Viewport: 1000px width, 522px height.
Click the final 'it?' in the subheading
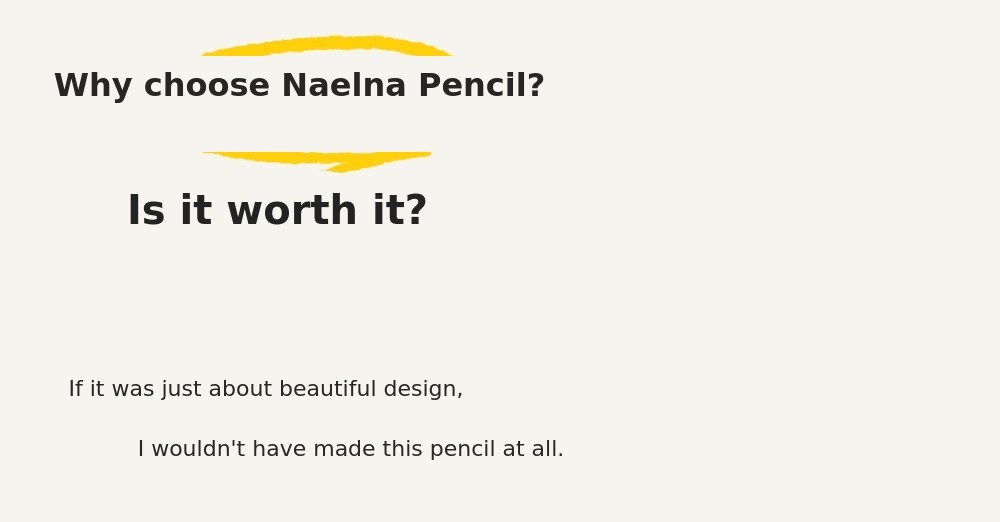coord(400,212)
